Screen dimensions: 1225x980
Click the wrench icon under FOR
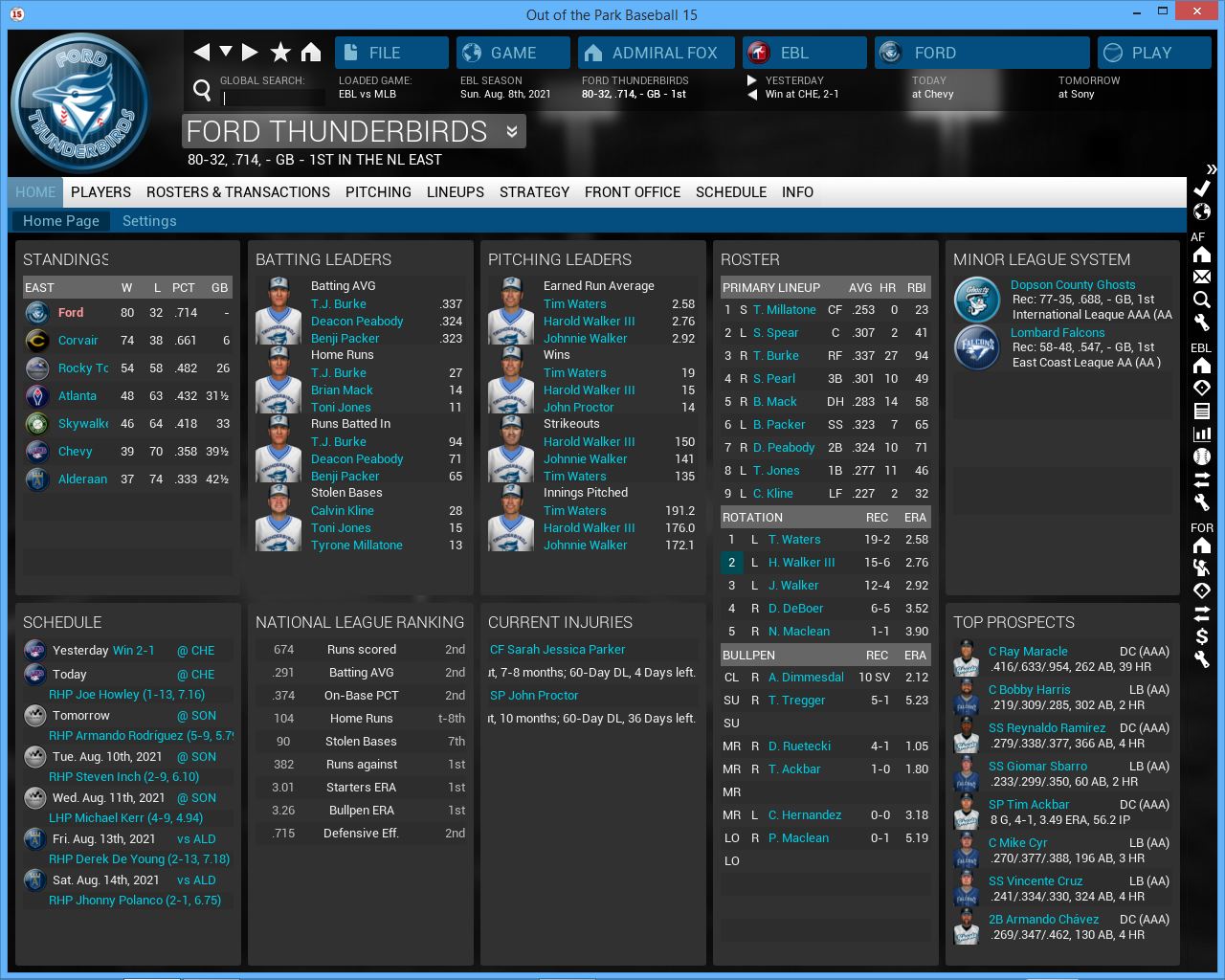1202,659
